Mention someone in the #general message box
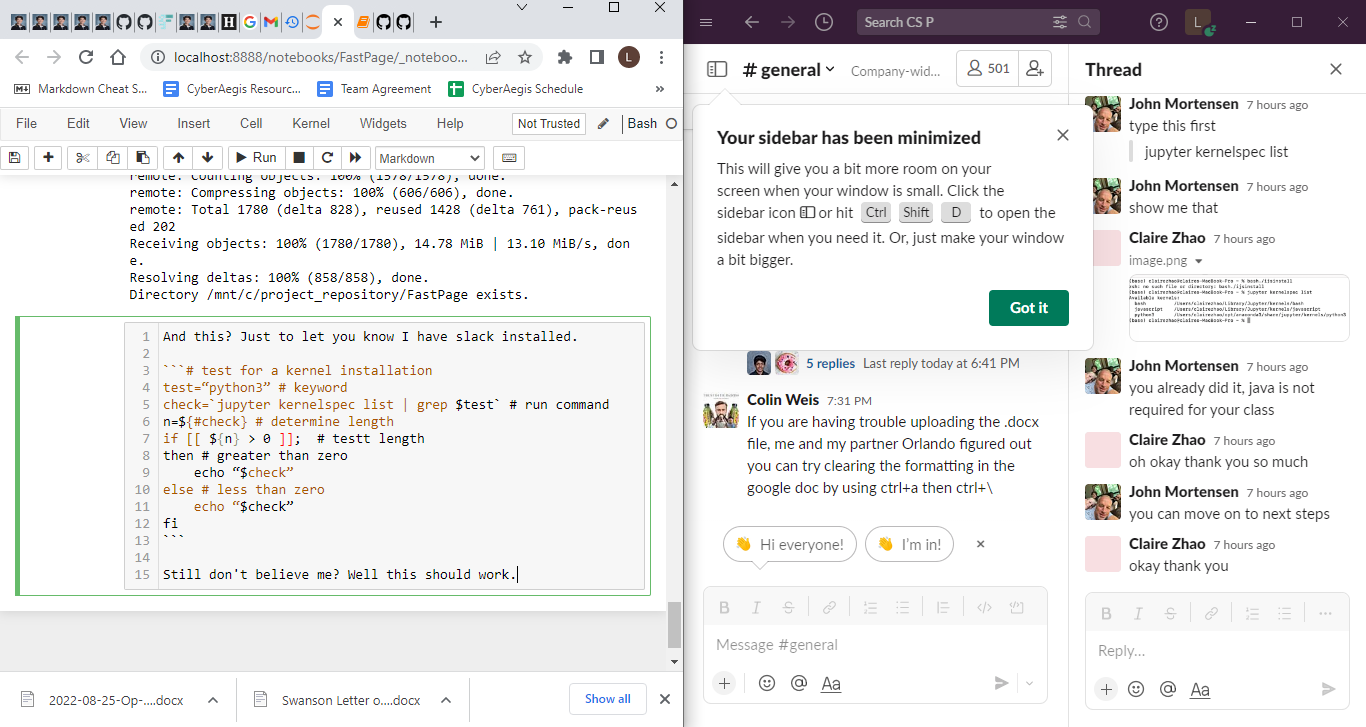The width and height of the screenshot is (1366, 727). [x=798, y=683]
